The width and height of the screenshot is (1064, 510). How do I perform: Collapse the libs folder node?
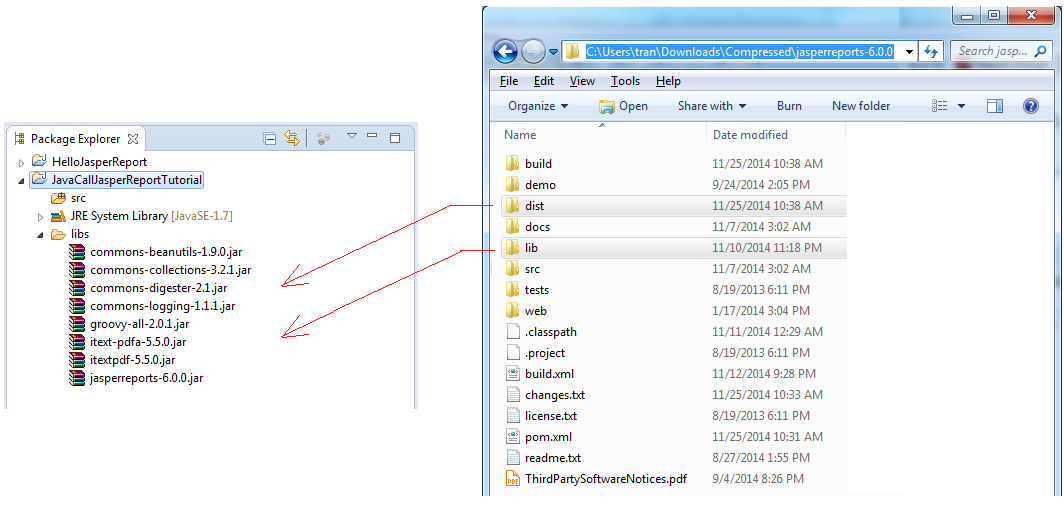click(39, 235)
